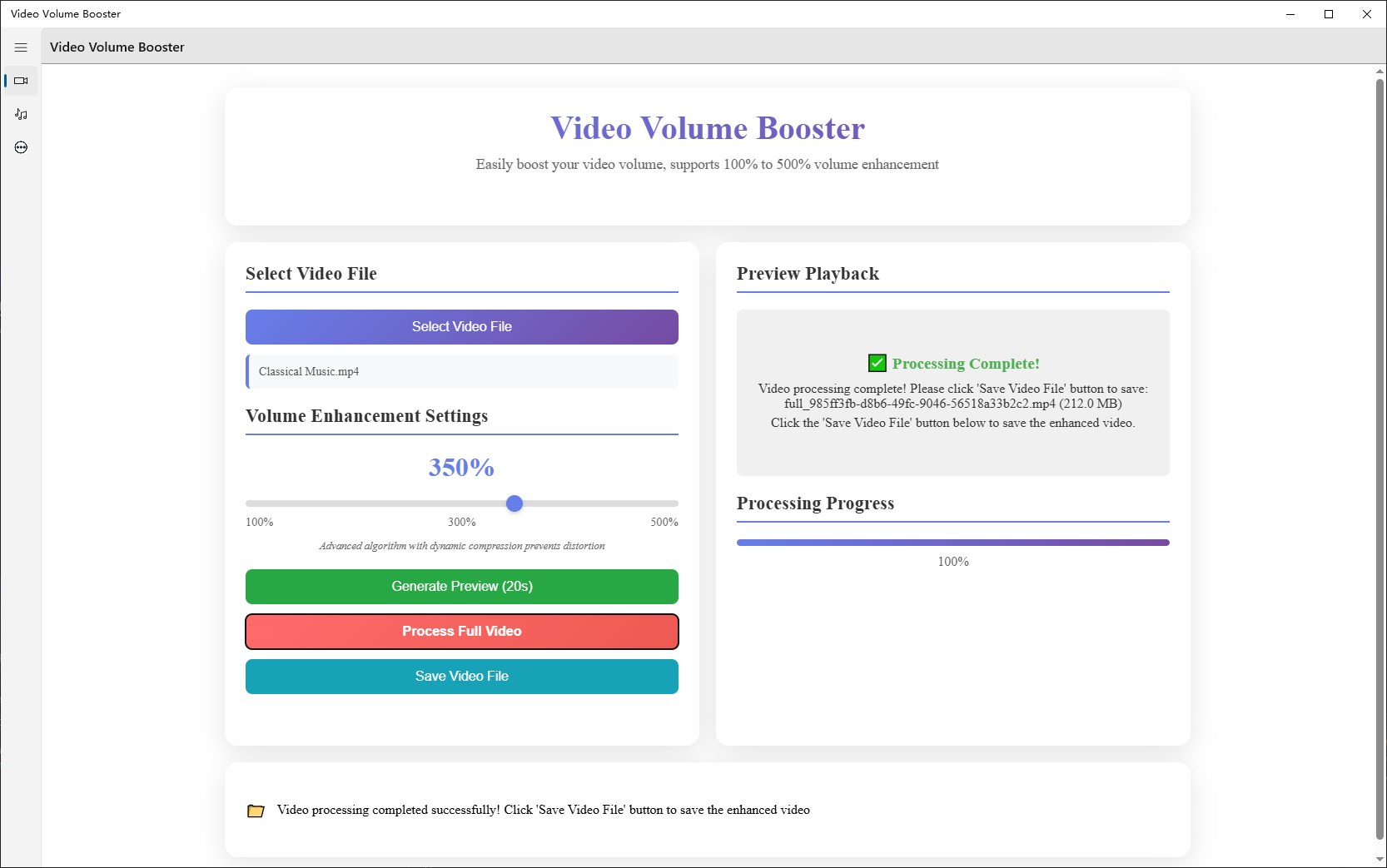
Task: Click the processing progress bar at 100%
Action: [x=952, y=542]
